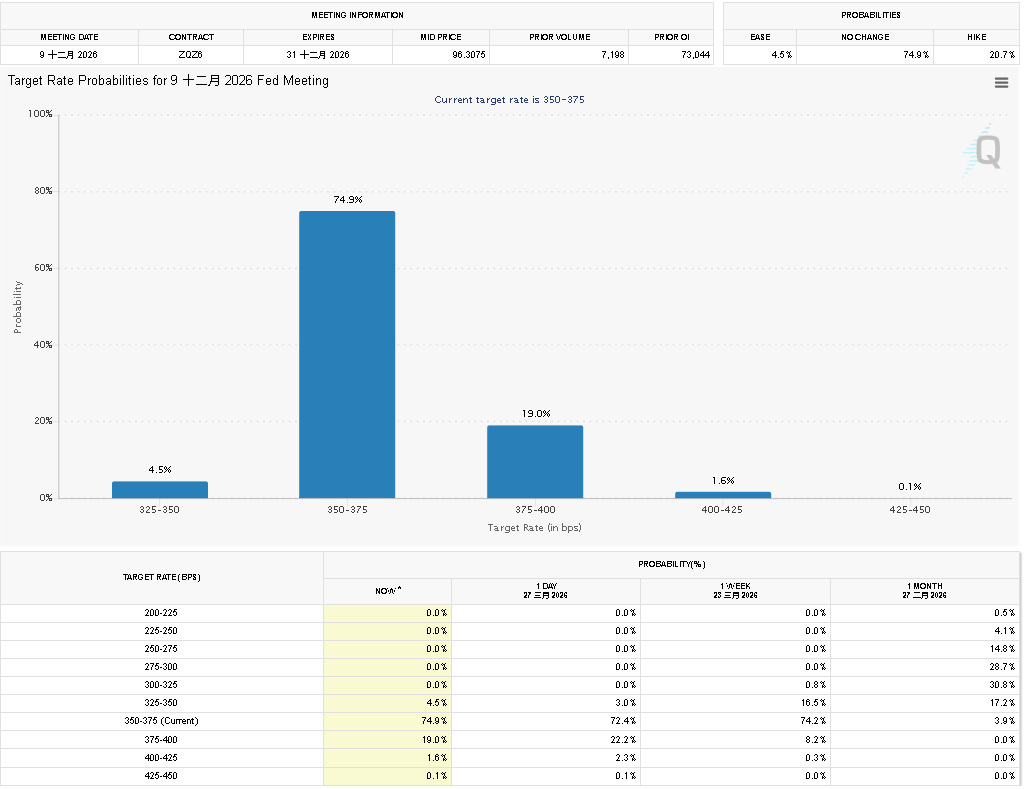Click the Target Rate Probabilities chart title
The height and width of the screenshot is (789, 1026).
pos(168,80)
